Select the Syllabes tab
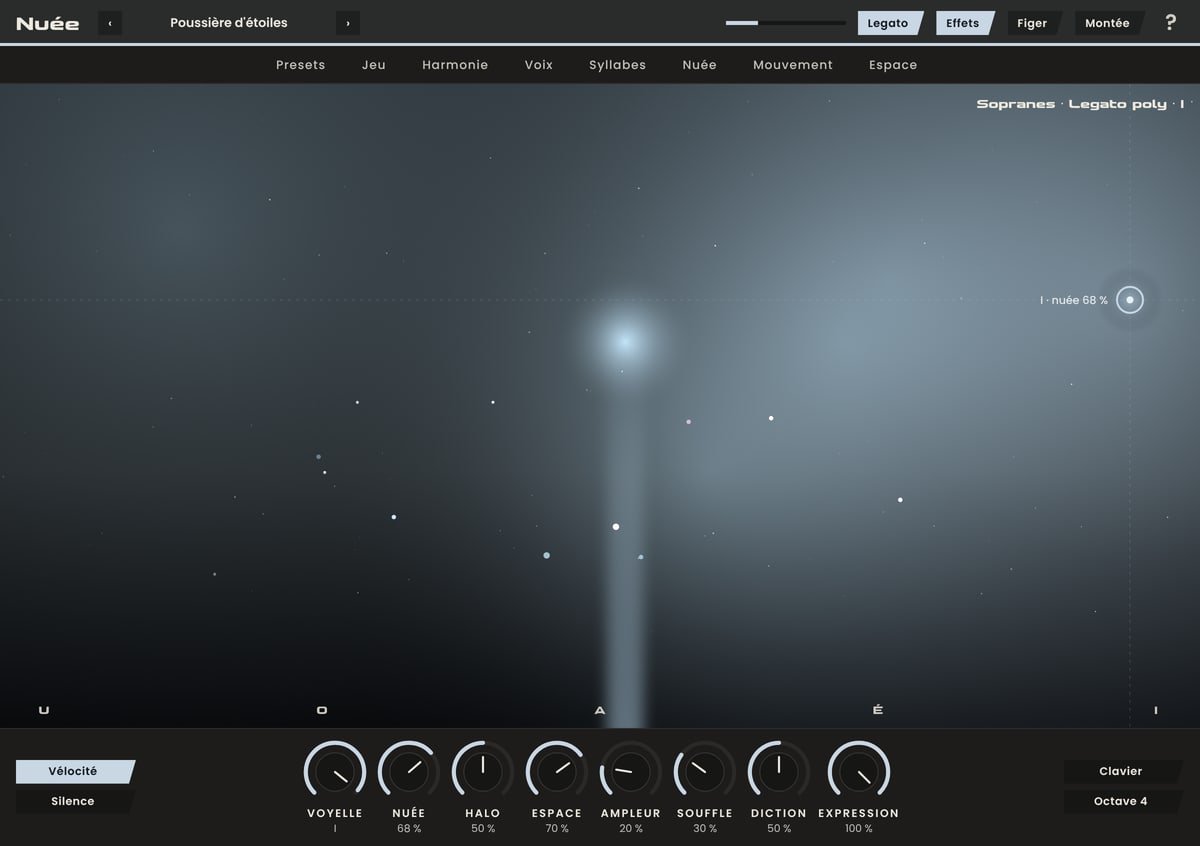The height and width of the screenshot is (846, 1200). 618,65
